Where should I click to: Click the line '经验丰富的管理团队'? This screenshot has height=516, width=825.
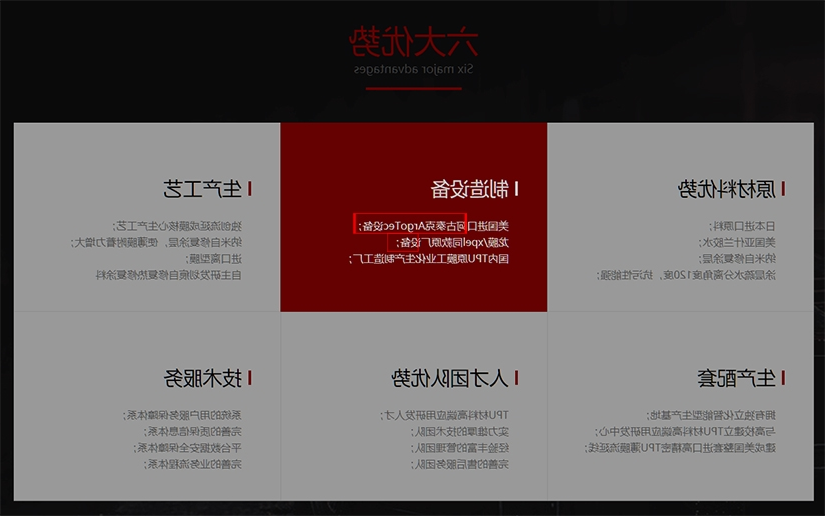pos(460,448)
